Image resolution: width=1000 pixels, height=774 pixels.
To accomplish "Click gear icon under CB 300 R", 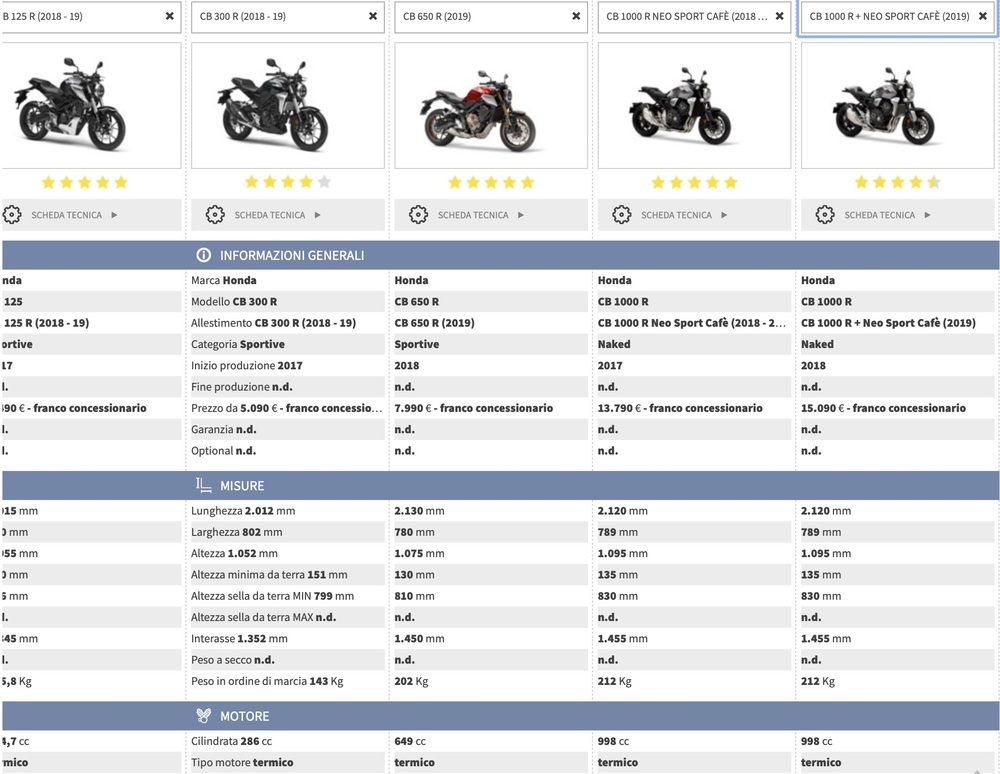I will pyautogui.click(x=215, y=215).
